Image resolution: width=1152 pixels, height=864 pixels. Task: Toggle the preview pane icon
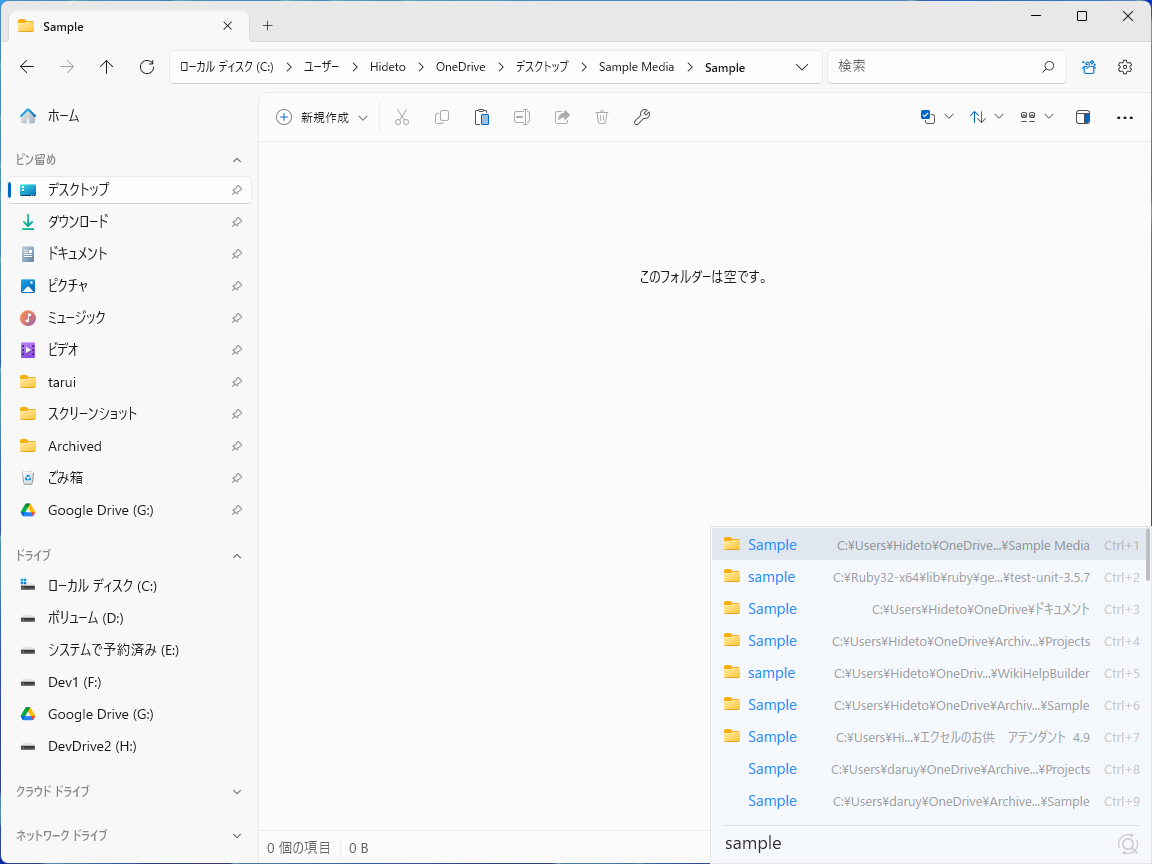1083,117
